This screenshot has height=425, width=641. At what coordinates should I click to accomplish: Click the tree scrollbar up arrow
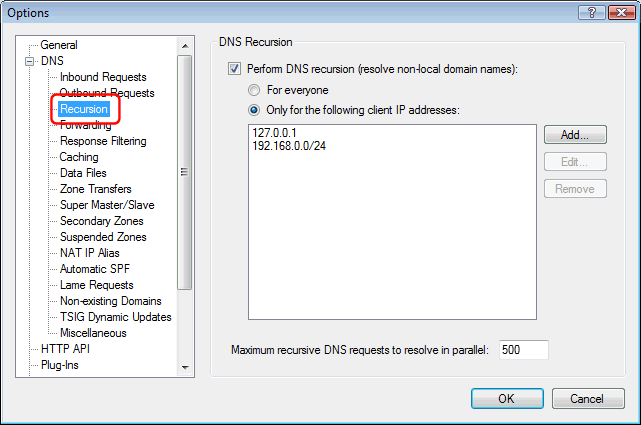click(x=185, y=46)
